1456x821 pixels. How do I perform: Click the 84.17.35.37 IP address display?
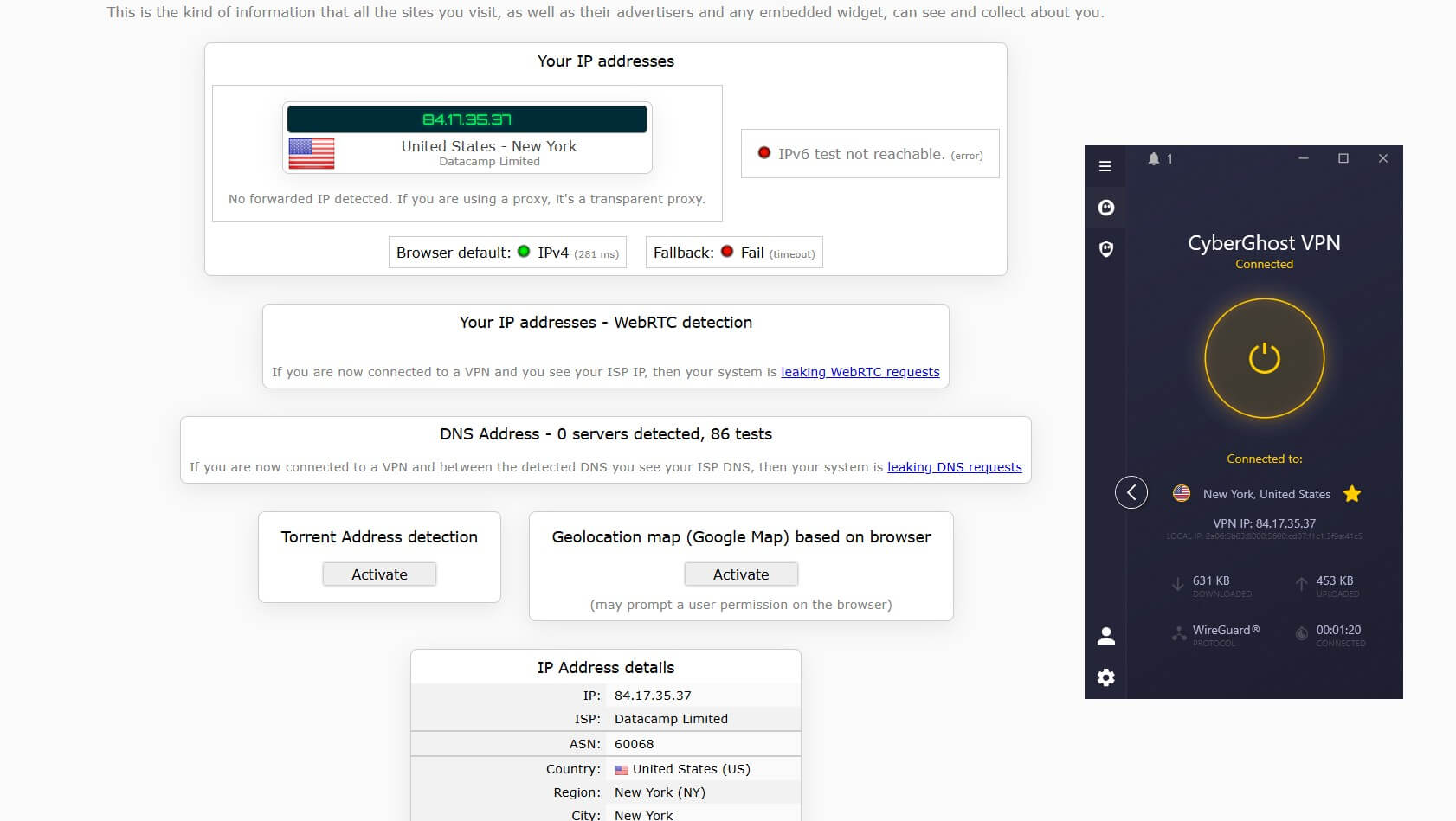point(467,119)
